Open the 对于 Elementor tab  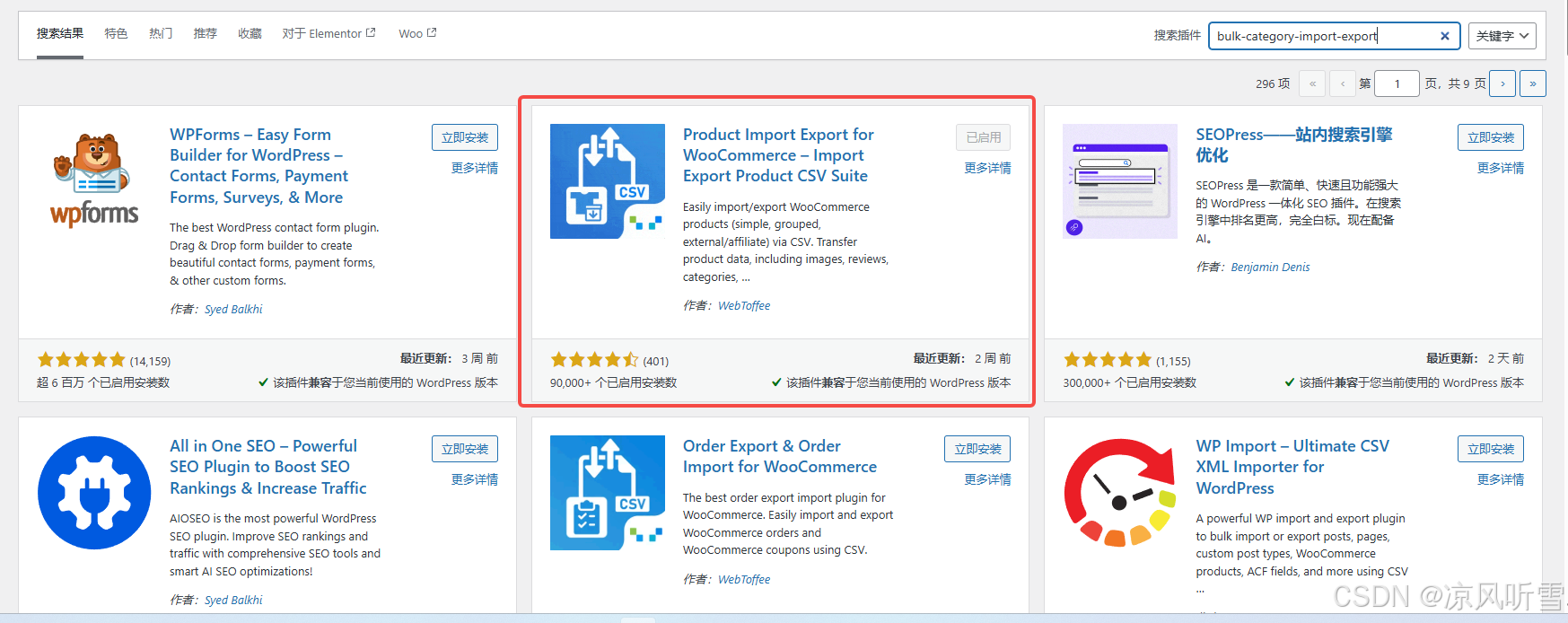(328, 33)
